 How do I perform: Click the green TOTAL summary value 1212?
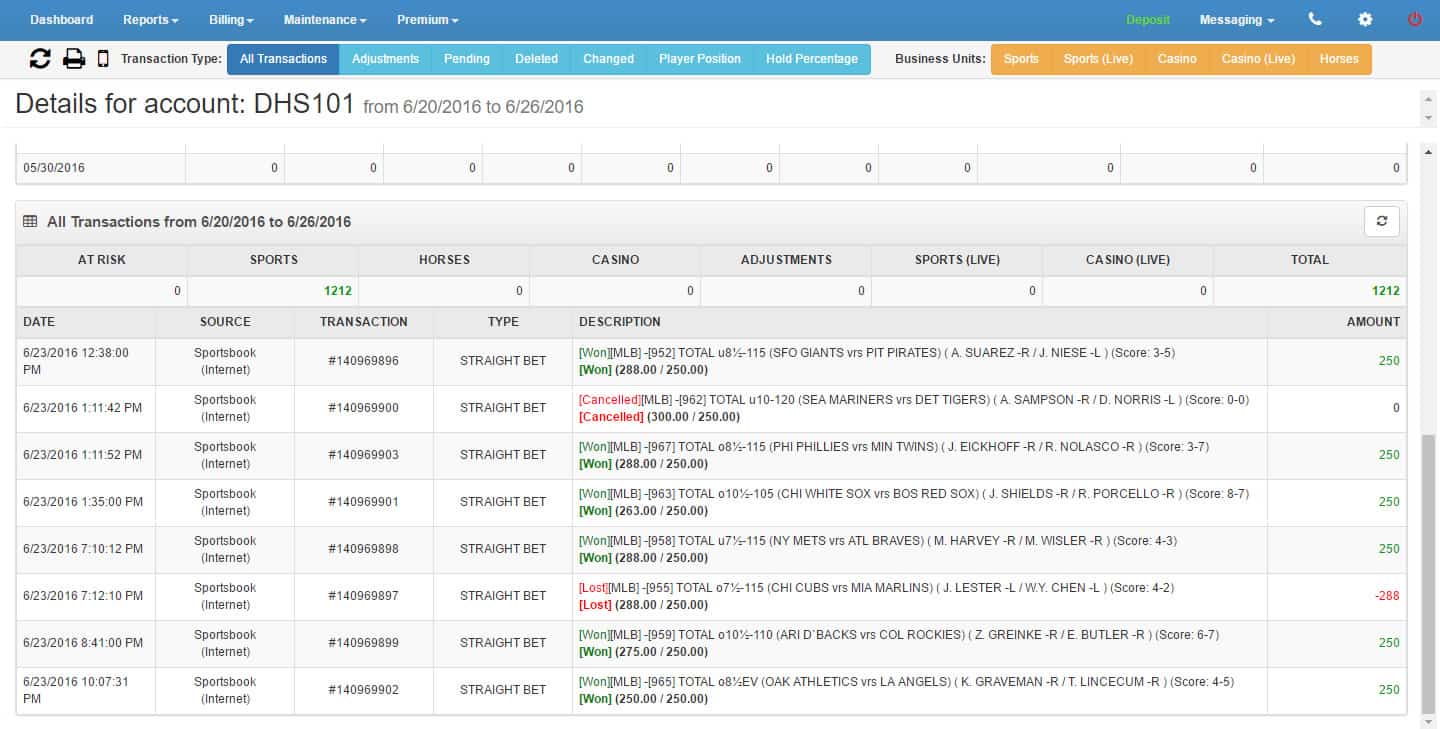(1386, 291)
